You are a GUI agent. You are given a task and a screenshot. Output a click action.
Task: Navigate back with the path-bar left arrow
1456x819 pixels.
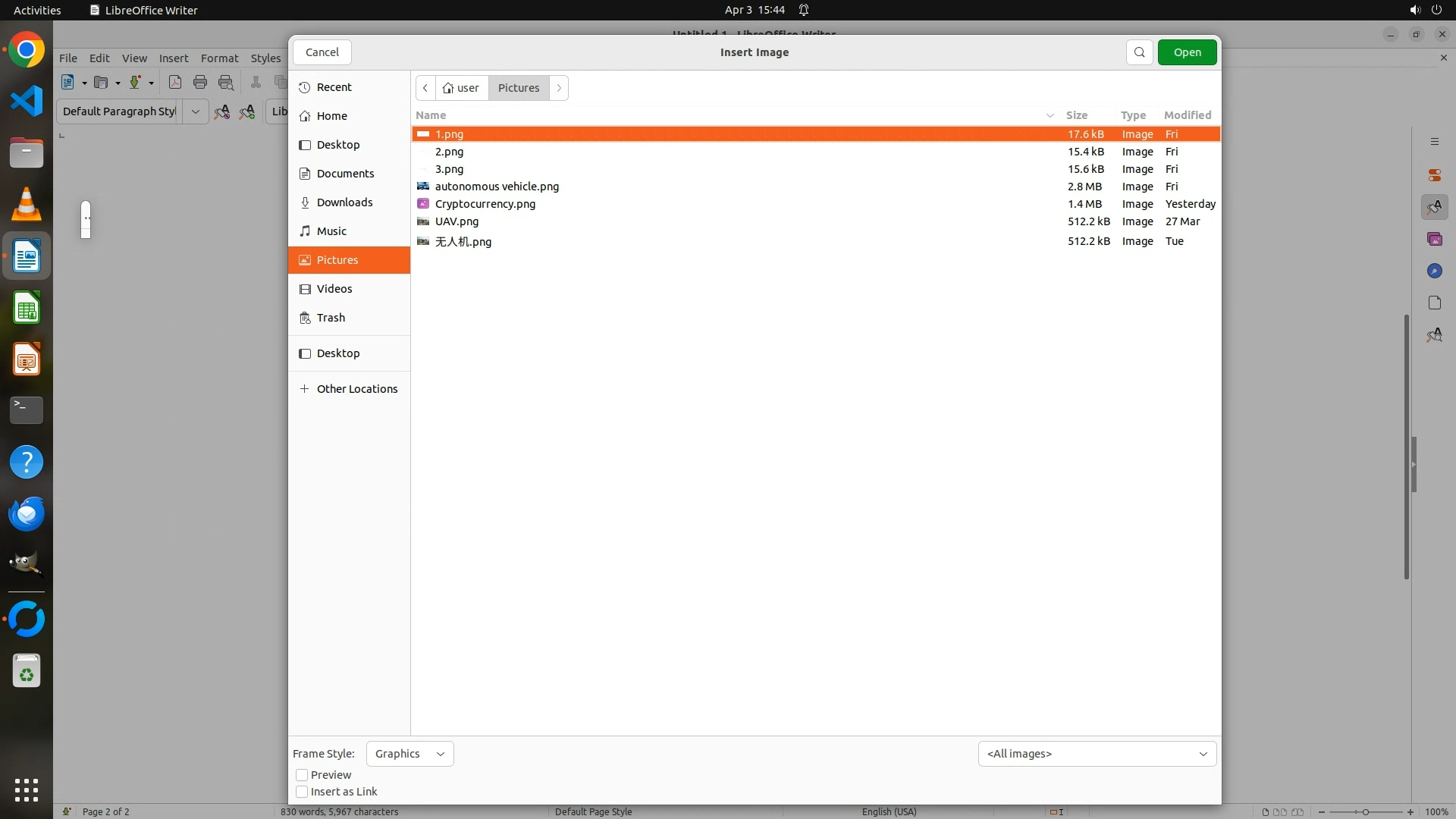tap(425, 88)
